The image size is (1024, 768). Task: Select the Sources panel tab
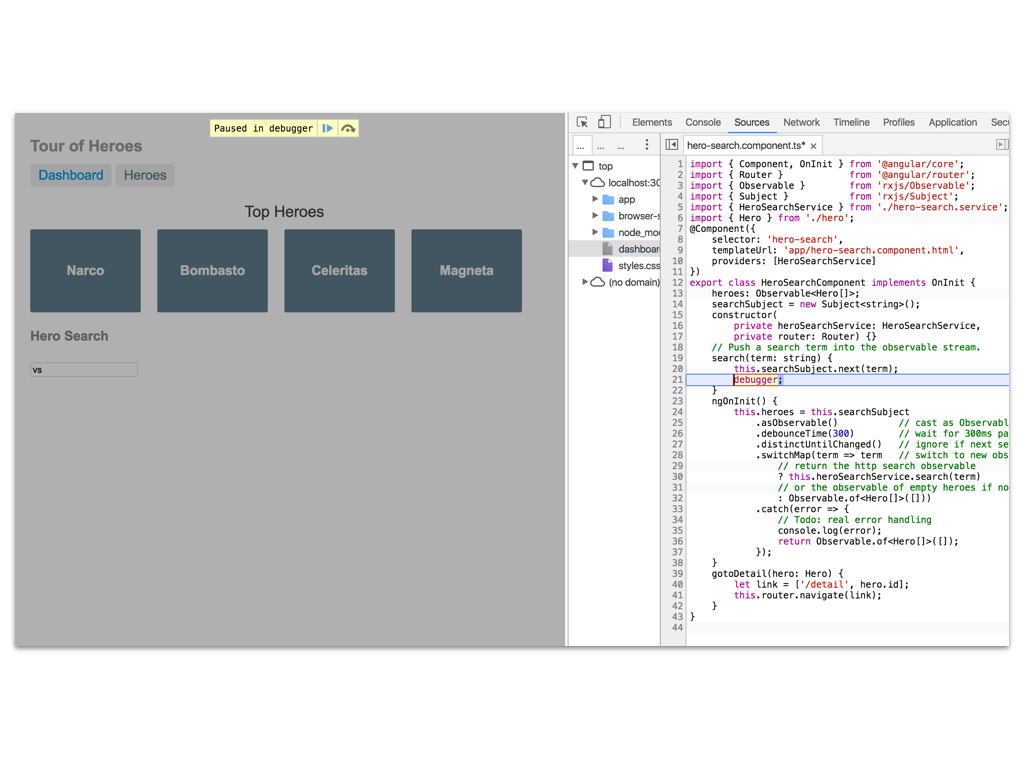pyautogui.click(x=752, y=122)
